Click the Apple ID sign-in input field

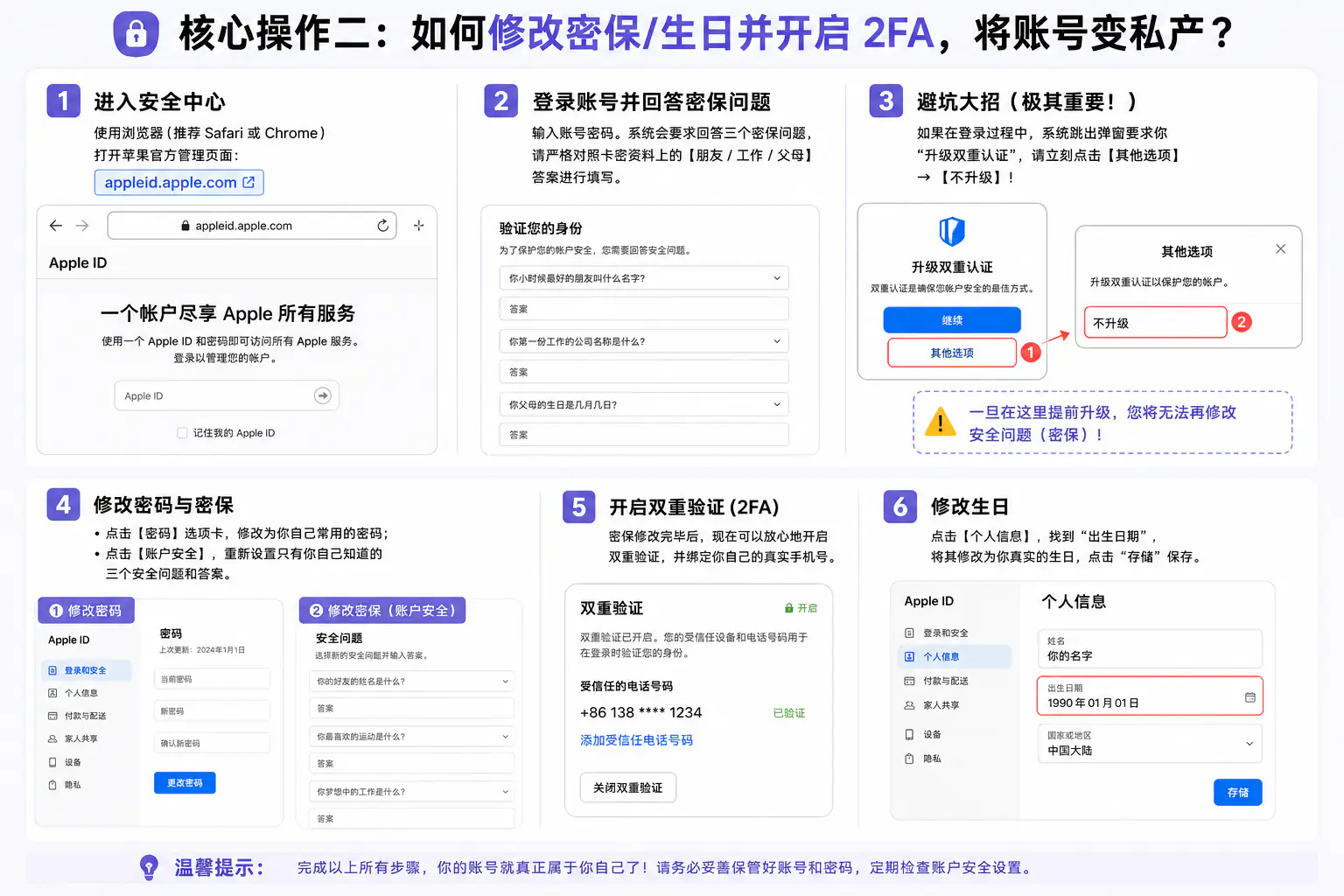tap(227, 395)
